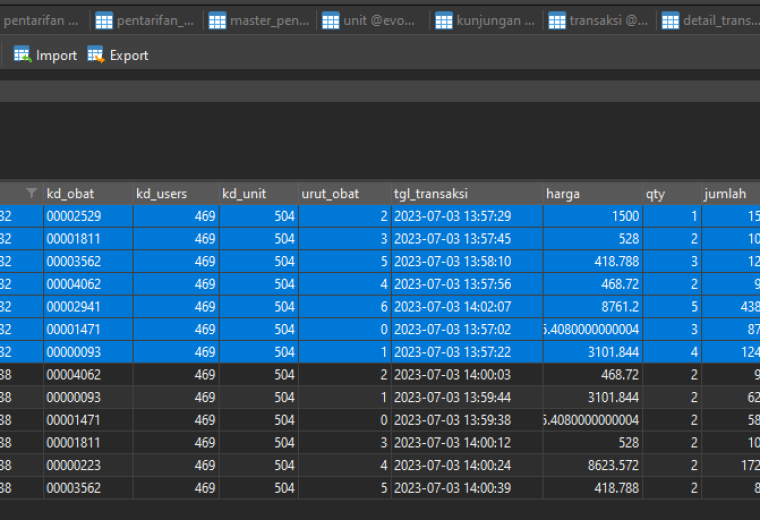760x520 pixels.
Task: Click the Import button label
Action: [x=56, y=55]
